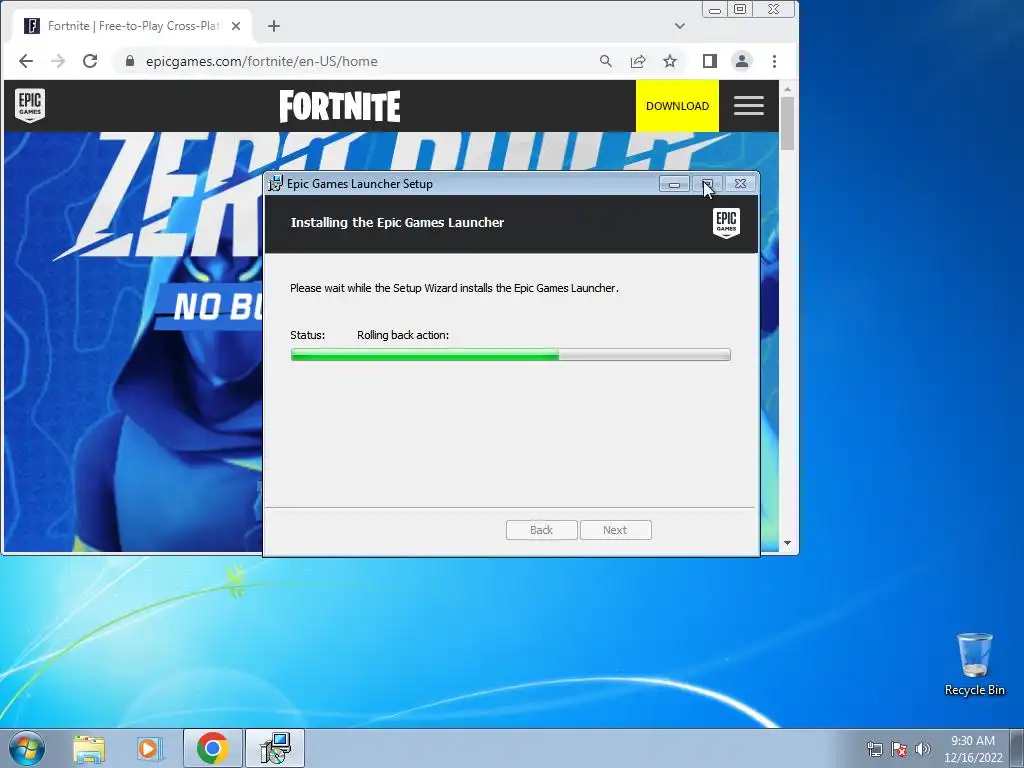Viewport: 1024px width, 768px height.
Task: Click the vertical scrollbar thumb in Chrome
Action: (788, 123)
